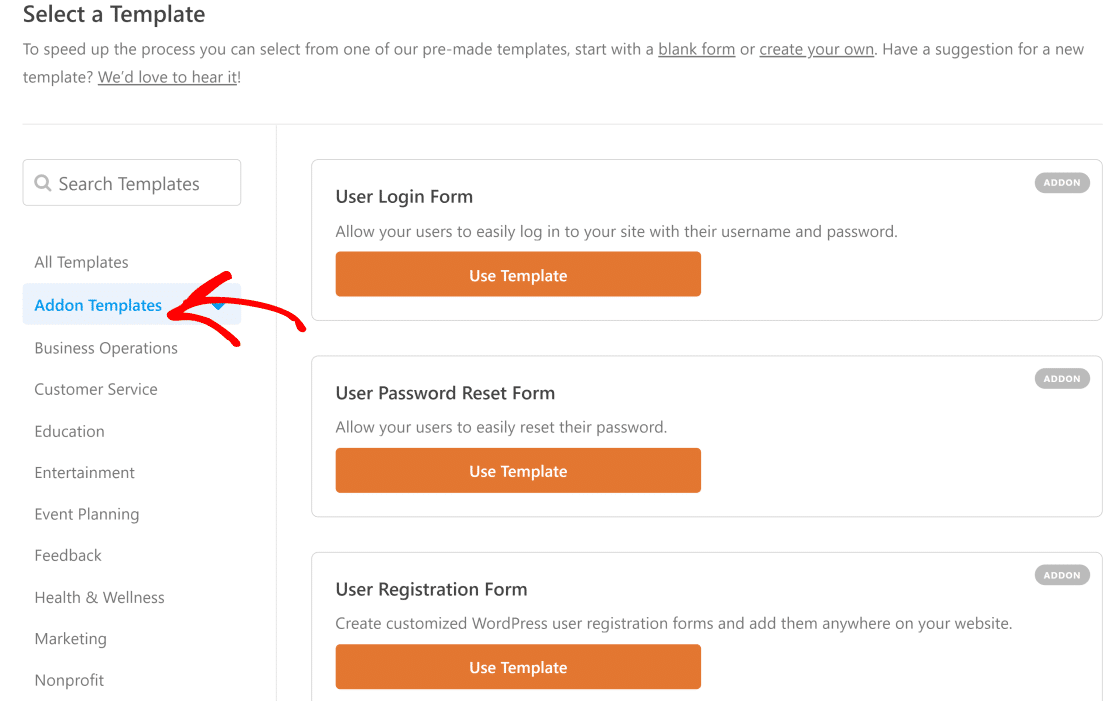Focus the Search Templates field
The height and width of the screenshot is (701, 1116).
point(140,184)
